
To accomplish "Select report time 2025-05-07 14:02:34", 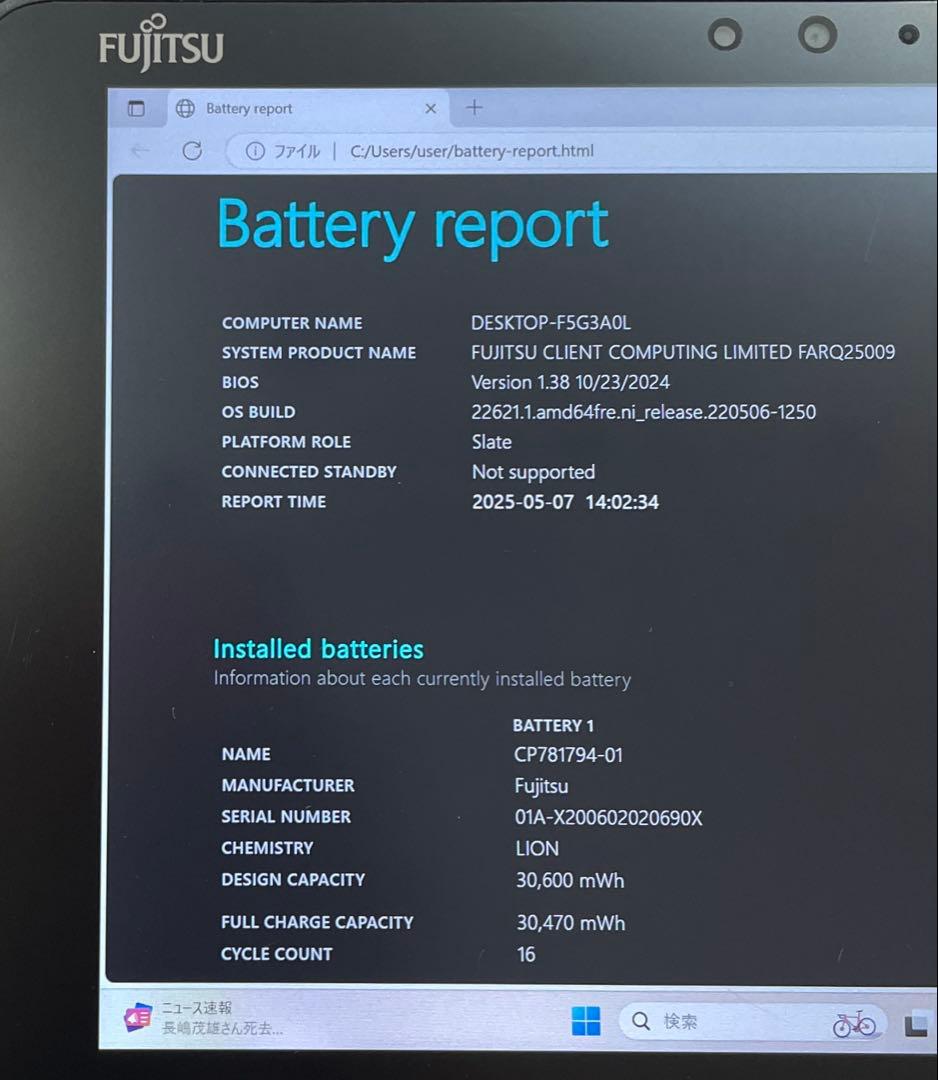I will click(565, 502).
